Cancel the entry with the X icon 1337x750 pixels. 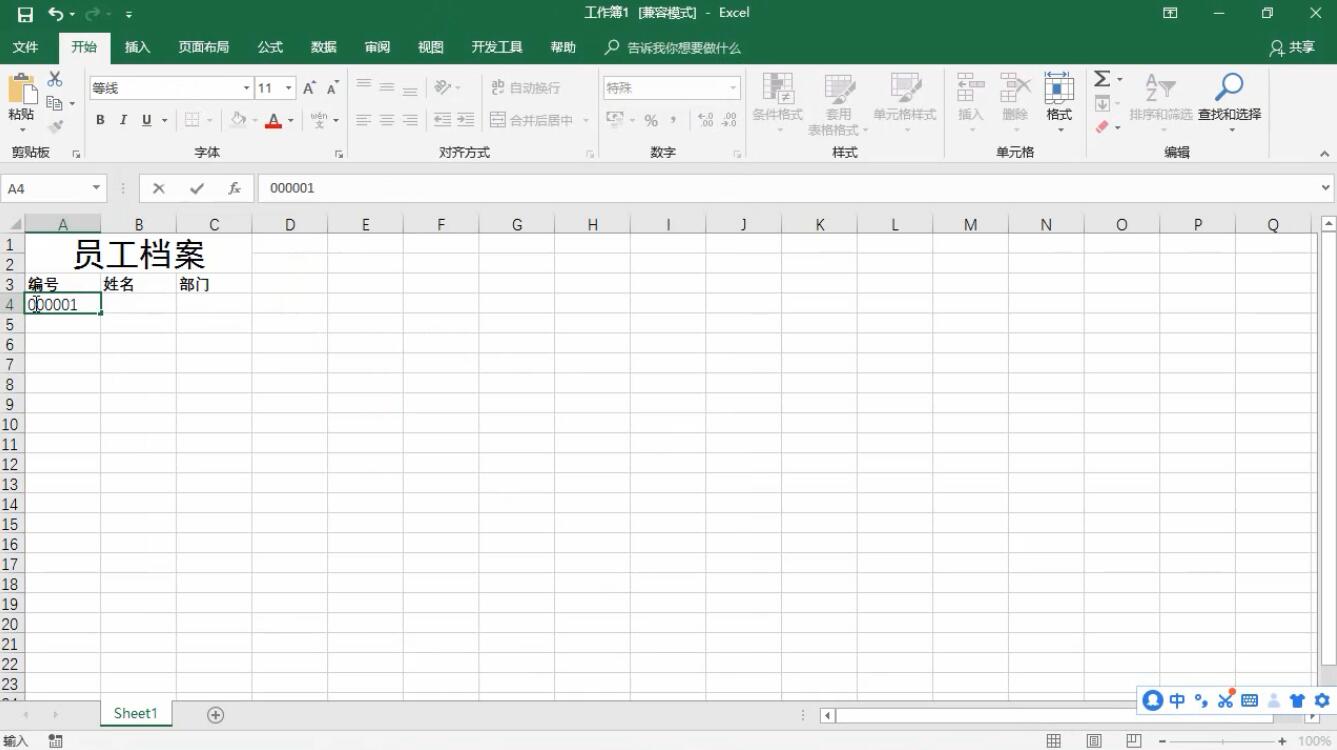click(x=158, y=188)
